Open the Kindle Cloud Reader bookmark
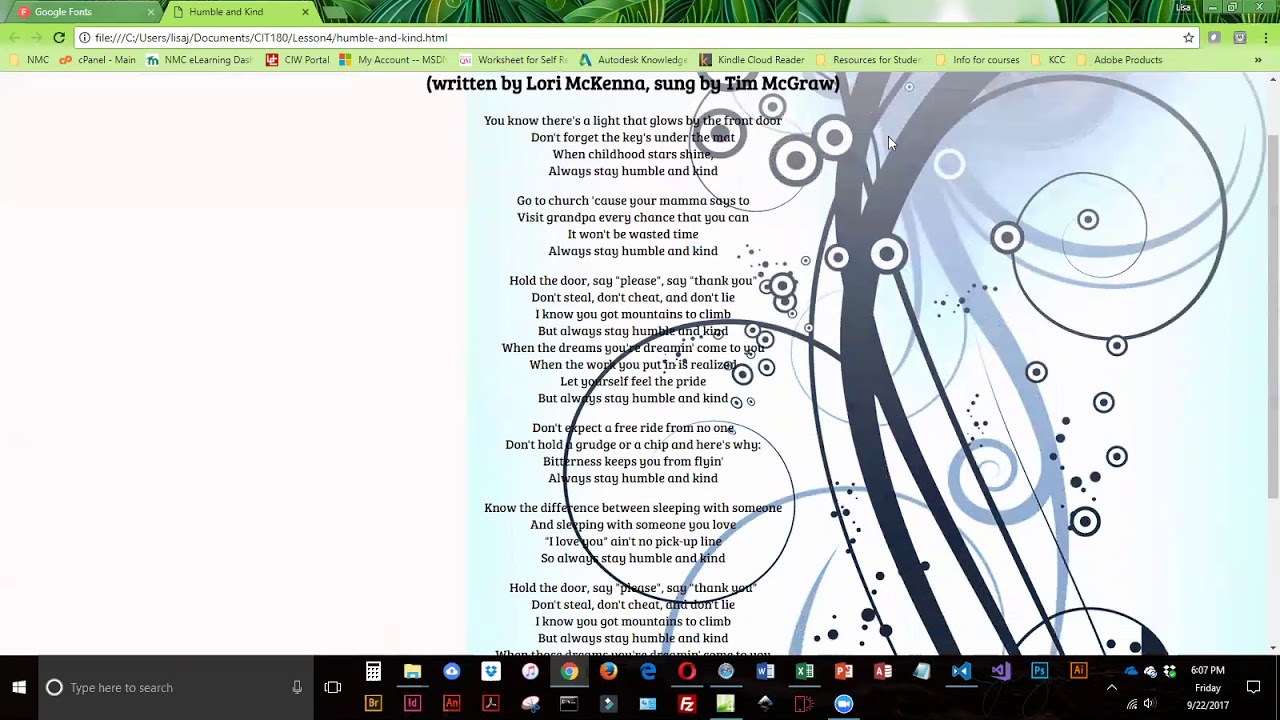Screen dimensions: 1280x720 (752, 60)
